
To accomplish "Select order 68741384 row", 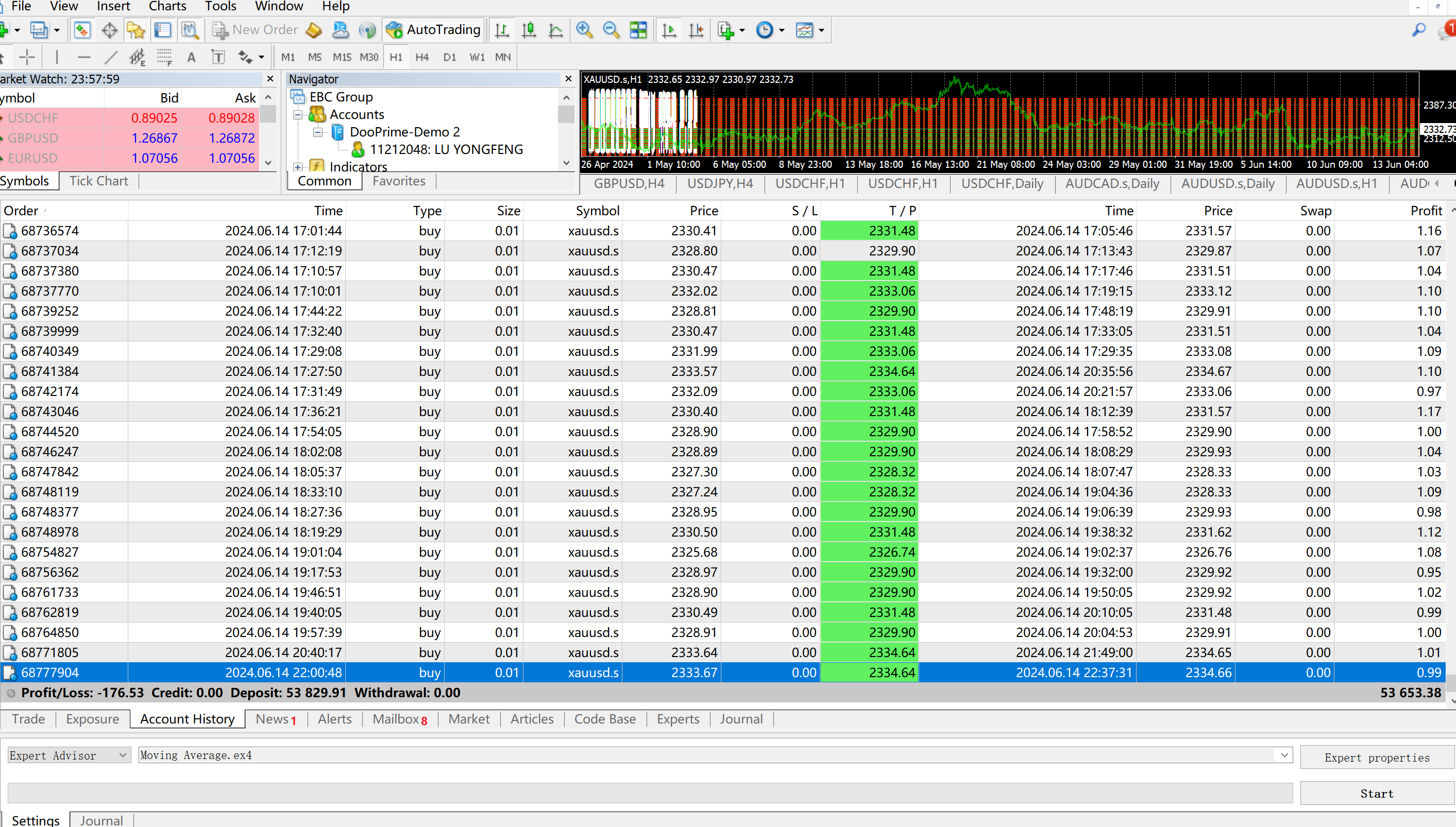I will (50, 371).
